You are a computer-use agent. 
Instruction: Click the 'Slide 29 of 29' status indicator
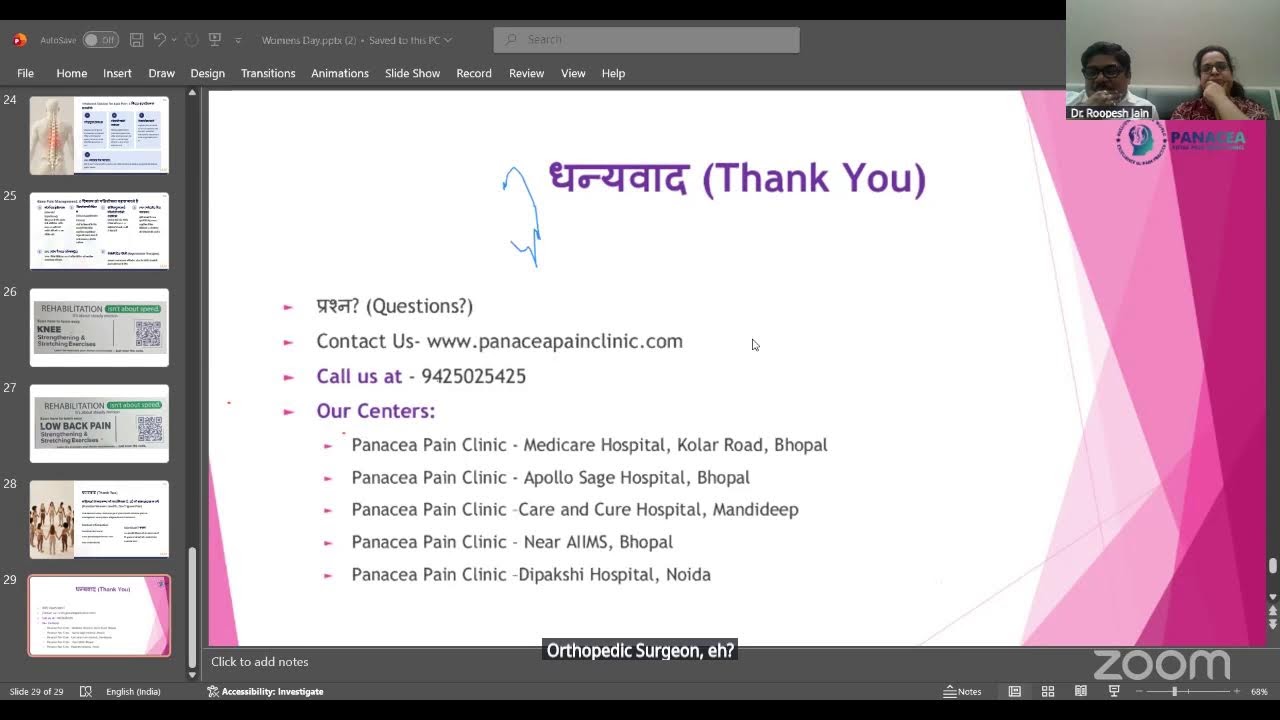36,692
